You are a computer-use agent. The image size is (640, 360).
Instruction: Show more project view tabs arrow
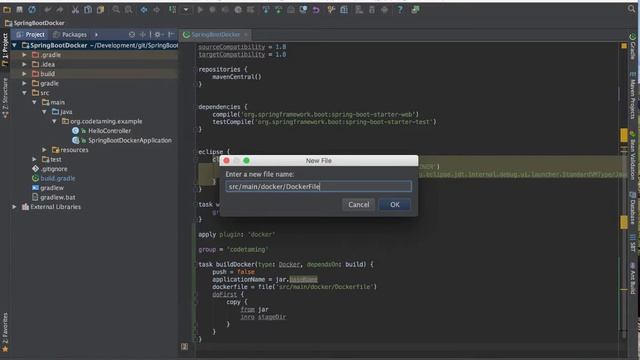(x=96, y=35)
